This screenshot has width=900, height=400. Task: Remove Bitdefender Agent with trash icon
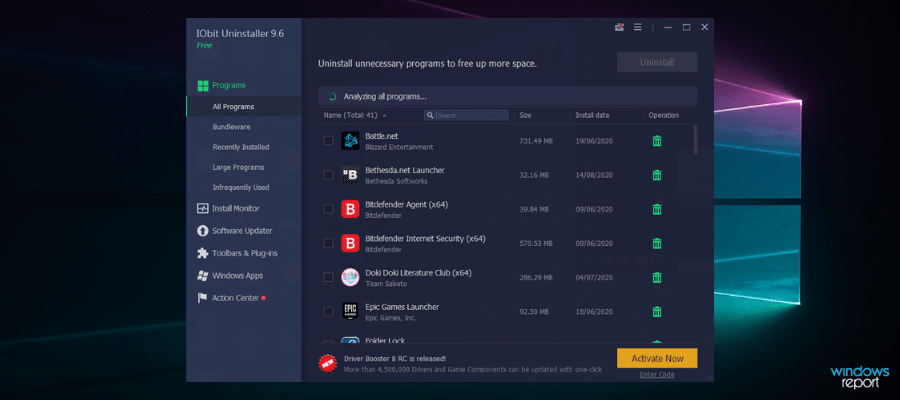[657, 209]
